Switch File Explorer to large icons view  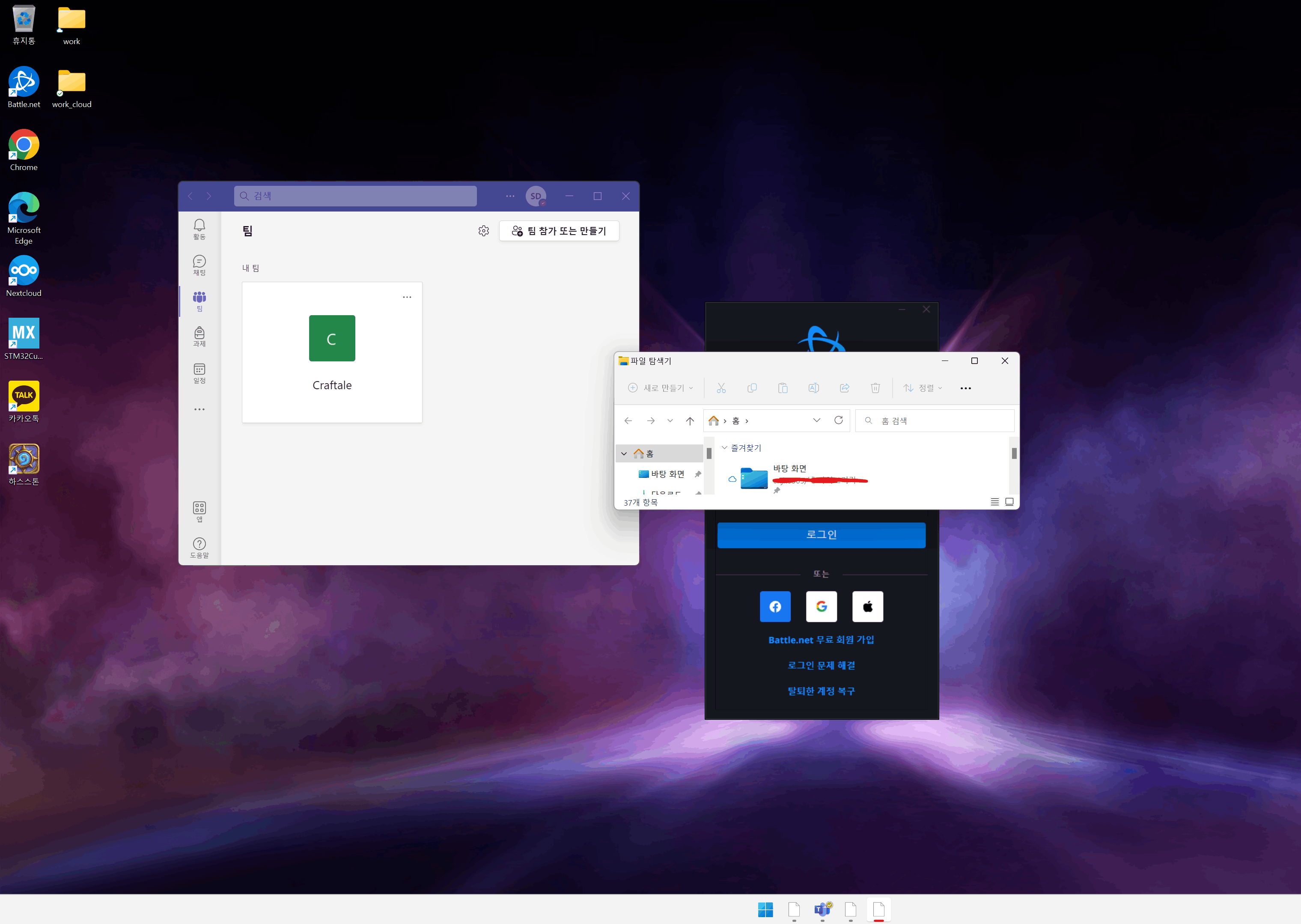coord(1009,502)
